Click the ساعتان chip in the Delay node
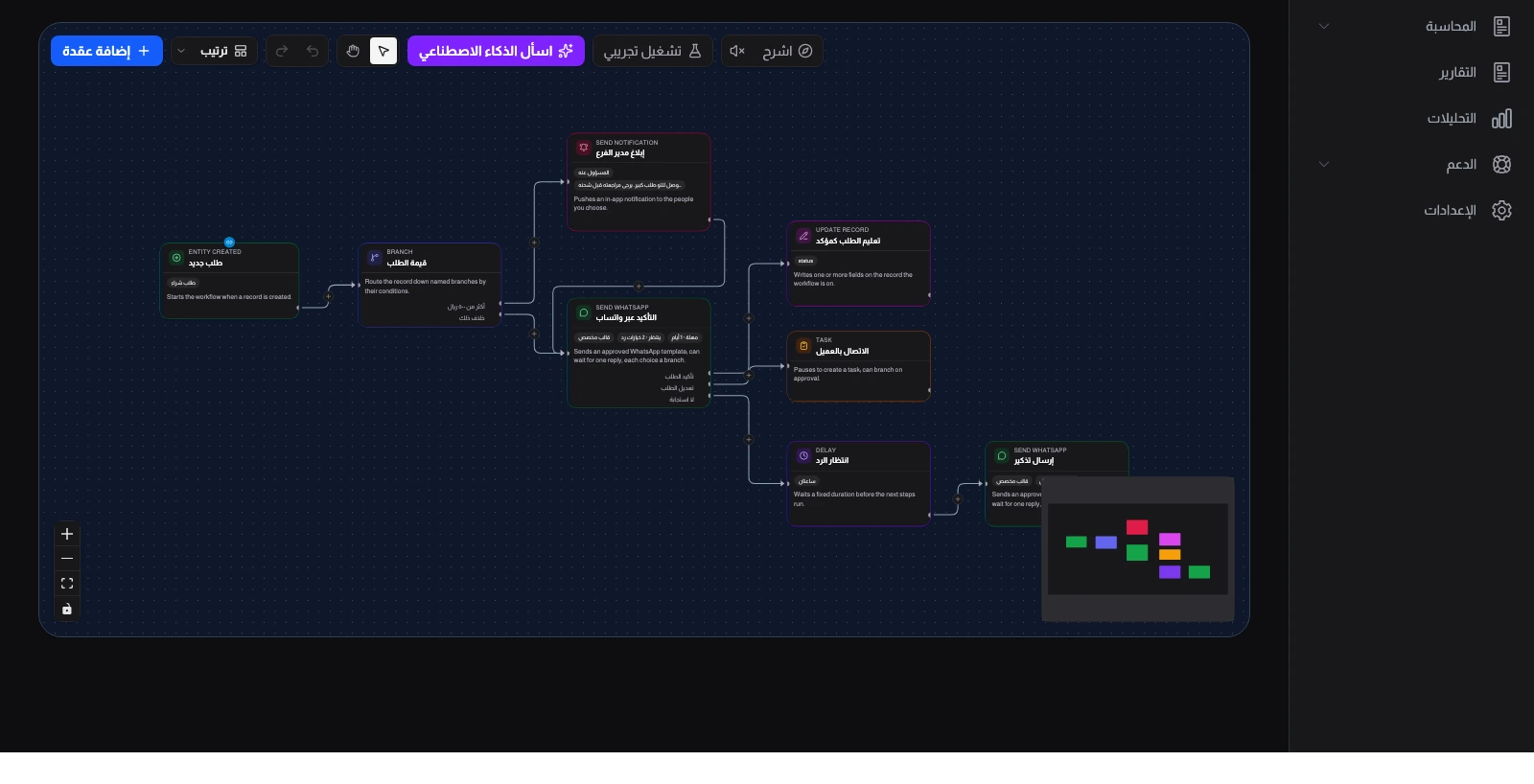This screenshot has width=1534, height=784. coord(807,481)
